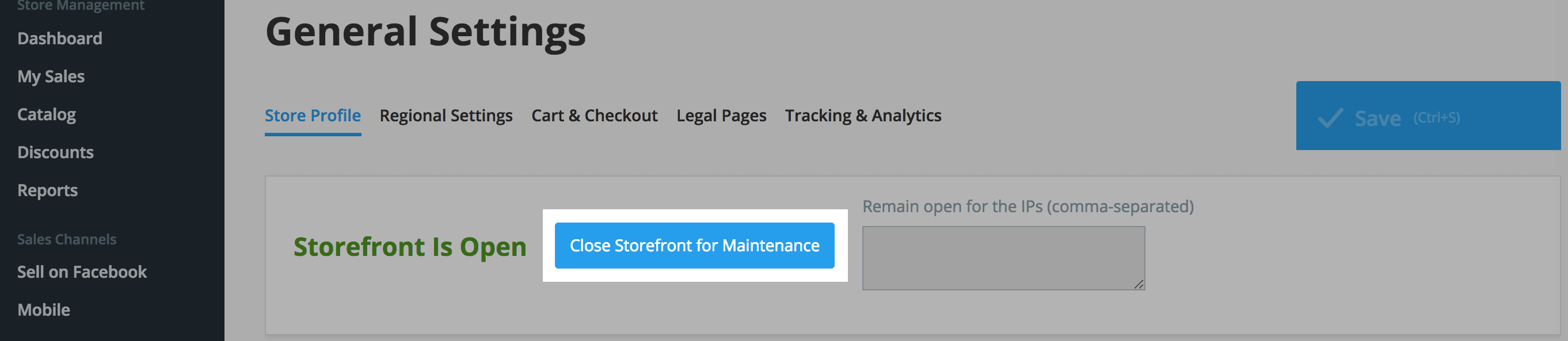Go to My Sales in sidebar
This screenshot has width=1568, height=341.
coord(51,76)
